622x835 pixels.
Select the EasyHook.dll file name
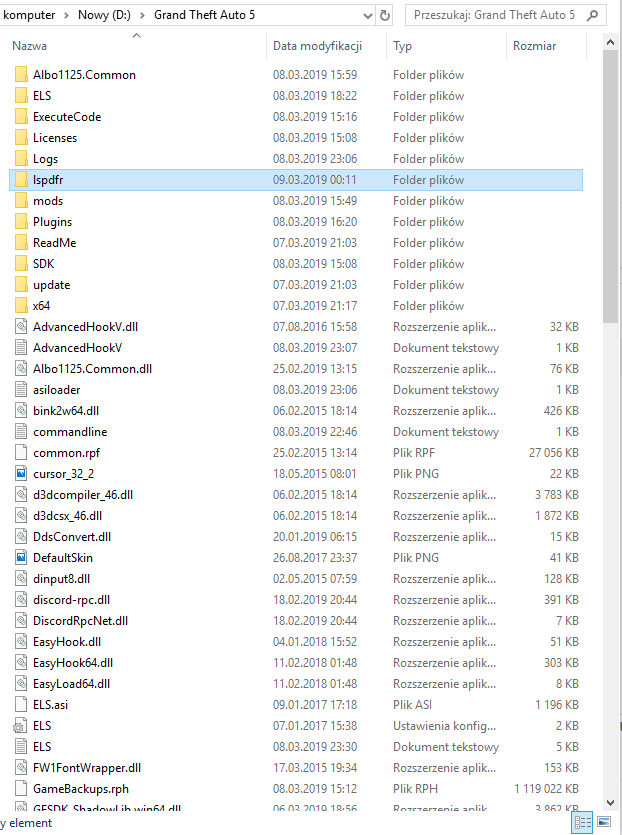pyautogui.click(x=67, y=642)
